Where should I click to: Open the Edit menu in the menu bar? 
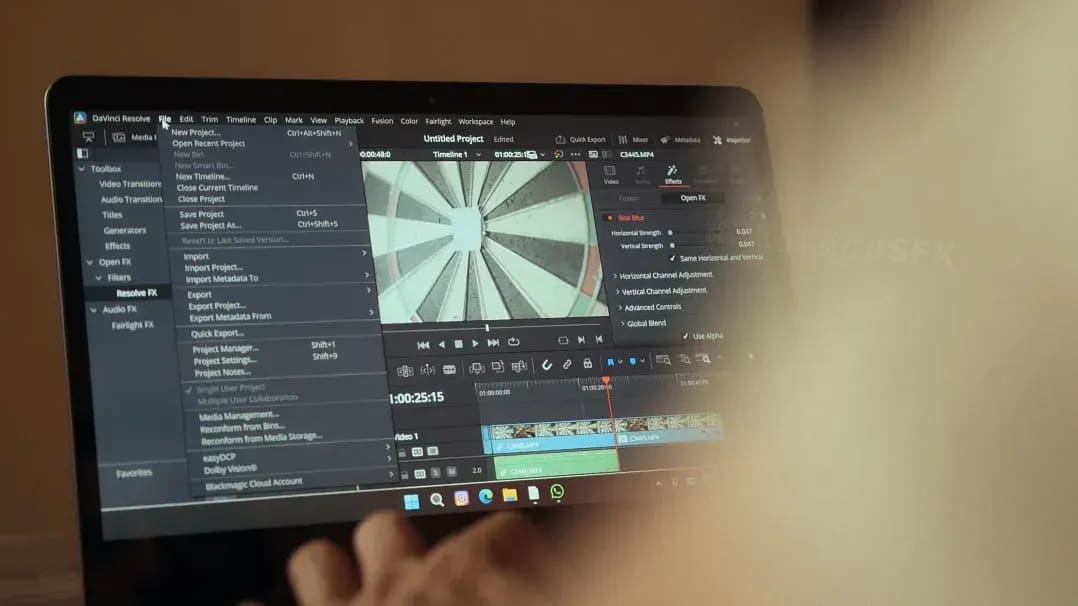(186, 119)
